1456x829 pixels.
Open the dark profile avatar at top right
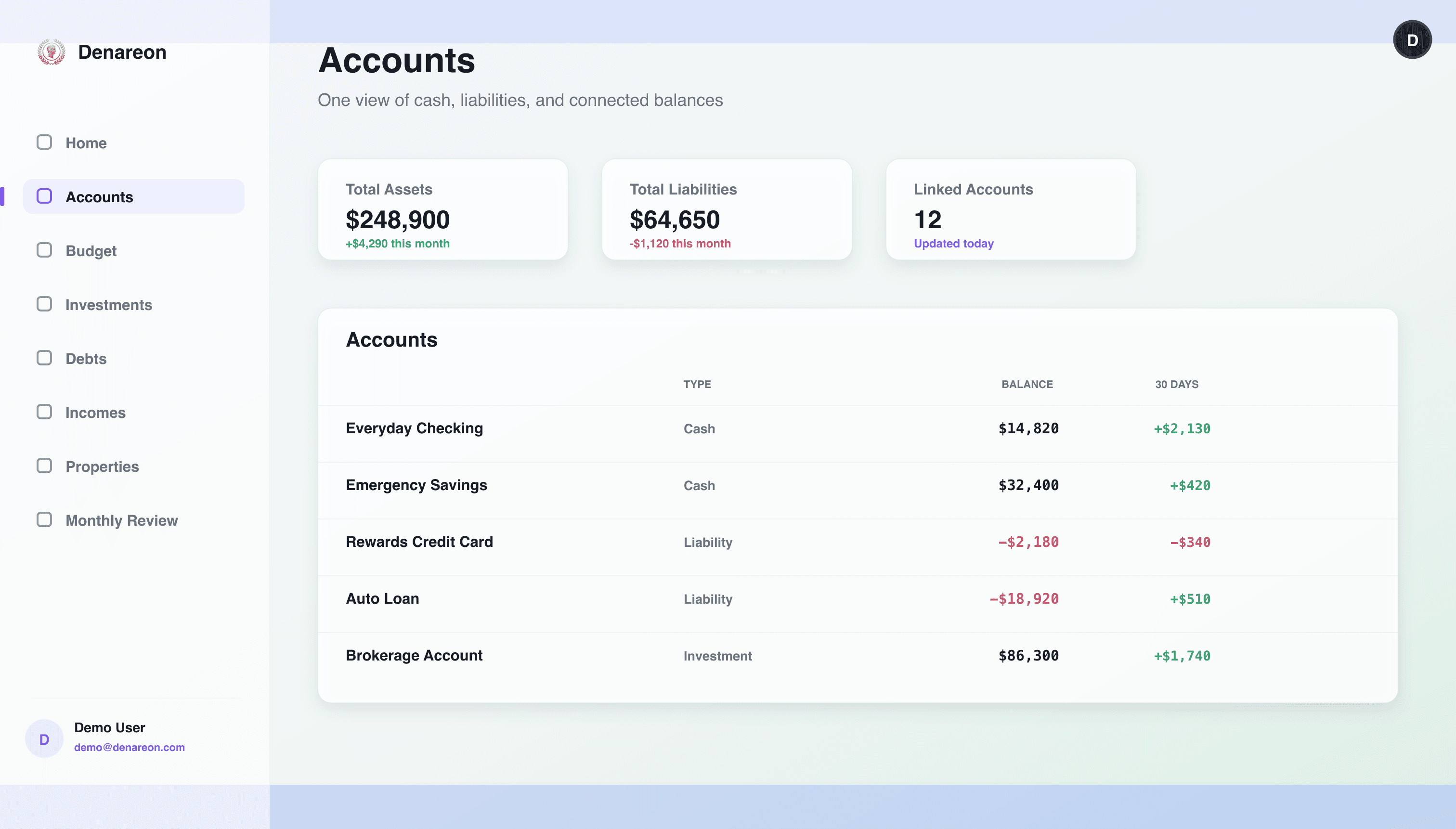pyautogui.click(x=1412, y=40)
